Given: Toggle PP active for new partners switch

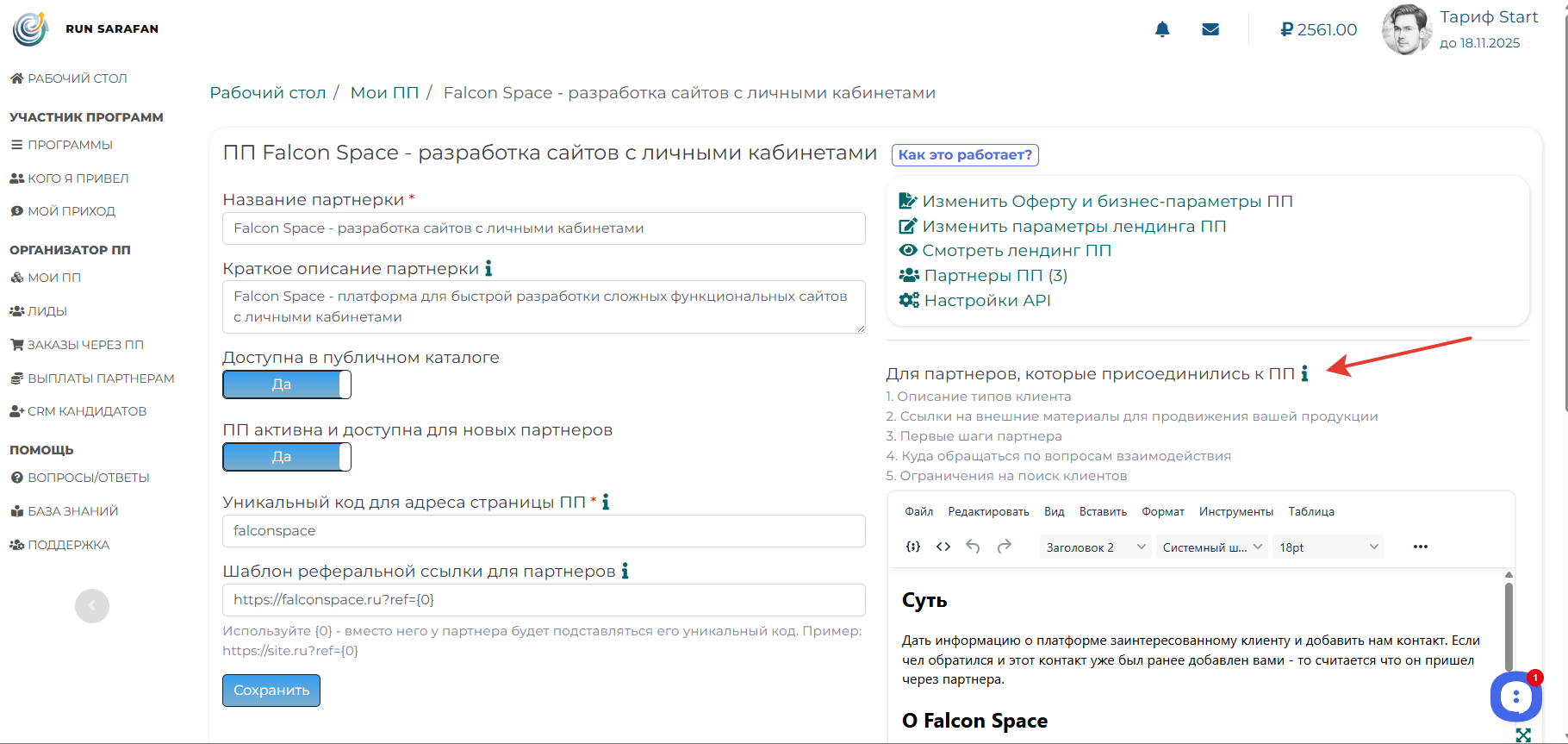Looking at the screenshot, I should [287, 457].
